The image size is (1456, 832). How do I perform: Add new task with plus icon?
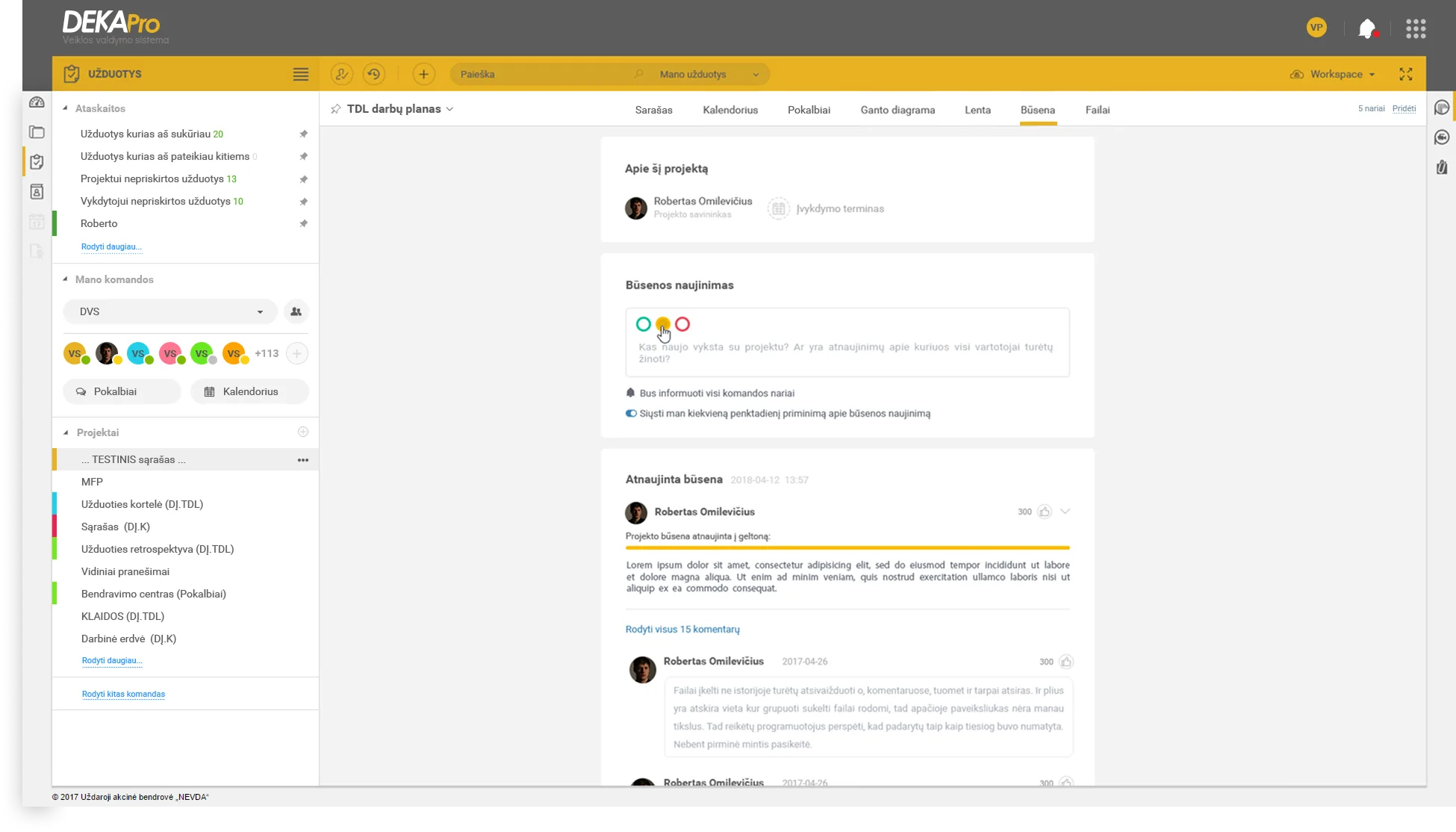click(x=423, y=74)
